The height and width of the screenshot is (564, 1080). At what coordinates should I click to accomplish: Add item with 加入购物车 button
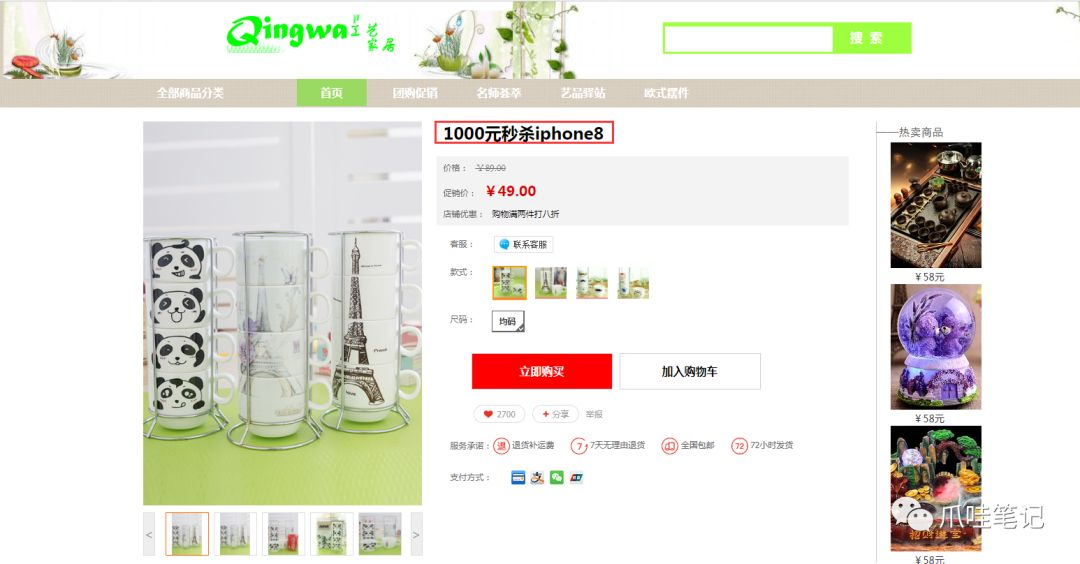(x=689, y=371)
